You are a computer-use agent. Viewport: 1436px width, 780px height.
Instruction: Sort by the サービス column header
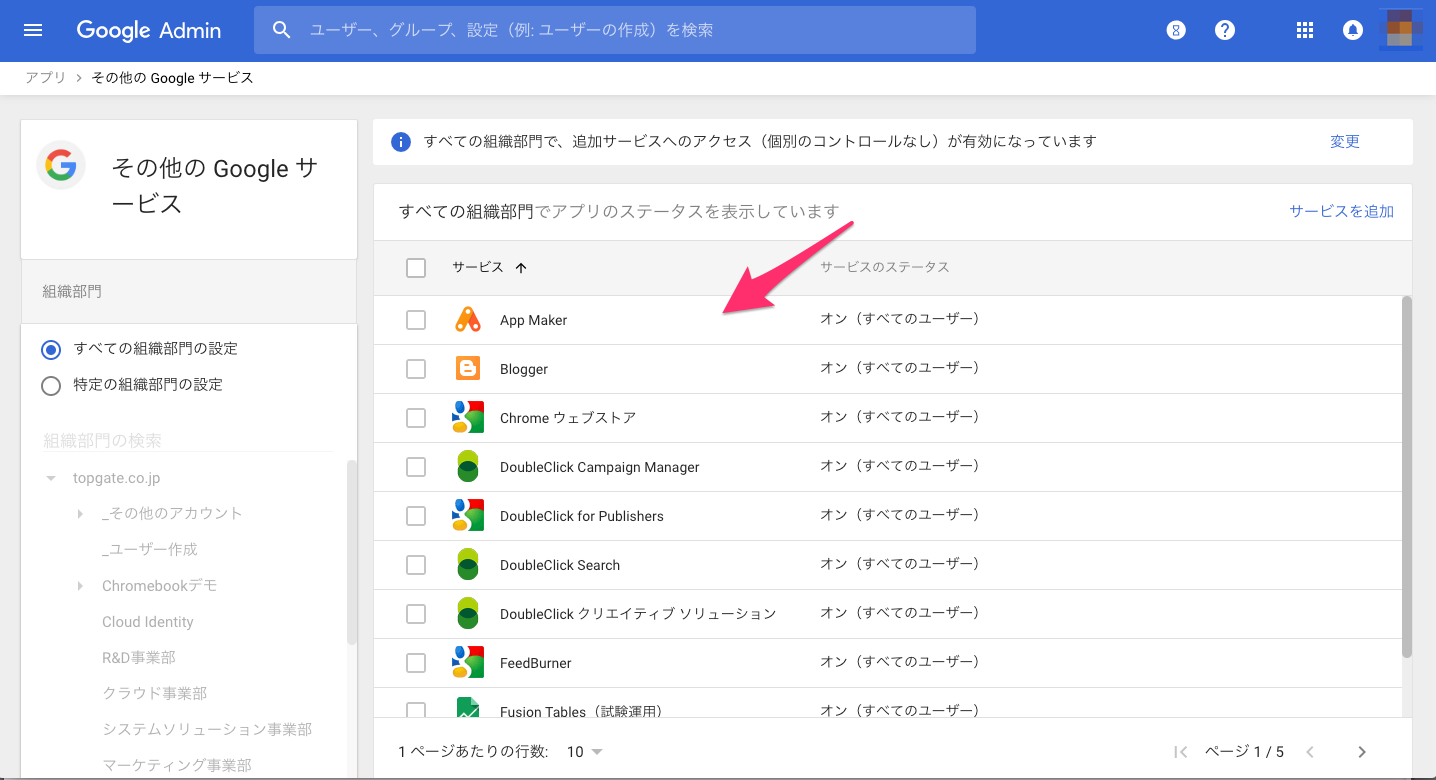click(x=478, y=268)
